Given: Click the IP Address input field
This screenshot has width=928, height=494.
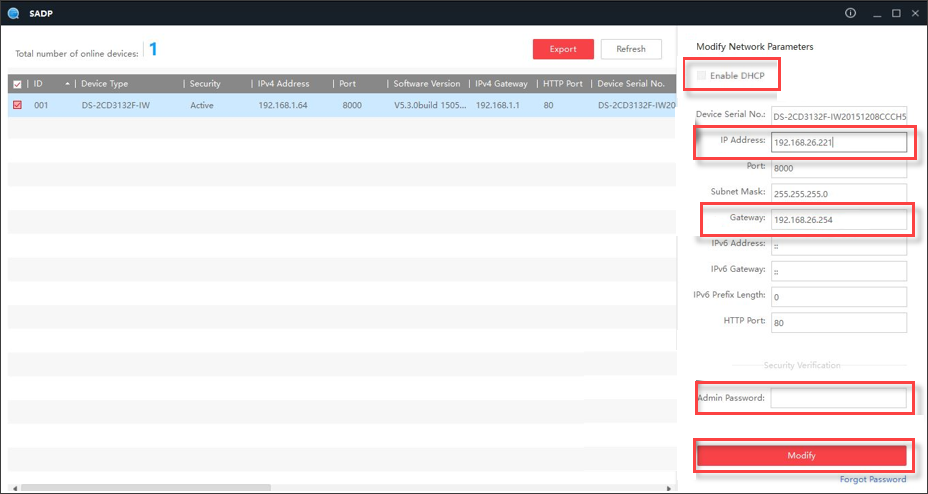Looking at the screenshot, I should 839,142.
